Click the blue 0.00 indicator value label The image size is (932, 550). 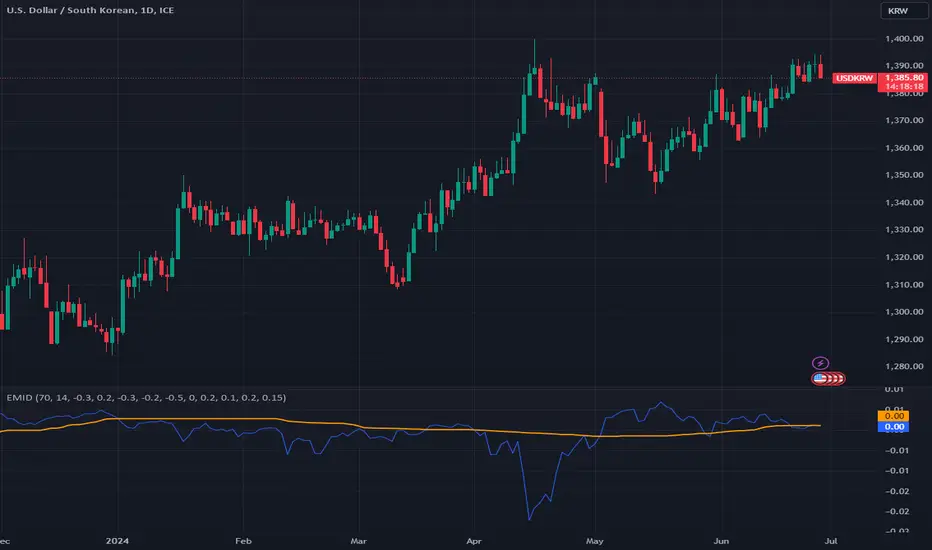893,426
